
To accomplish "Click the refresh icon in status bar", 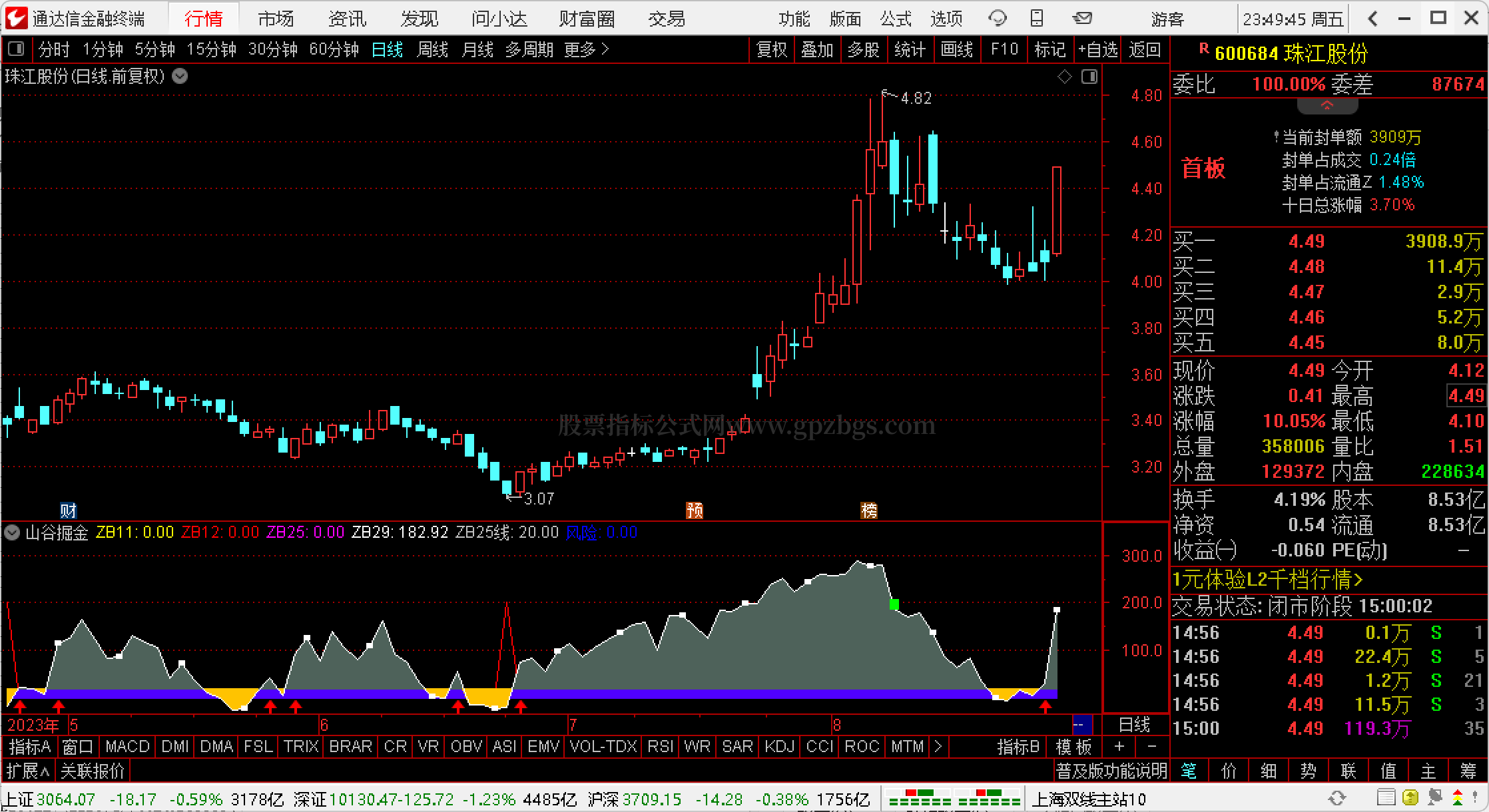I will 1337,797.
